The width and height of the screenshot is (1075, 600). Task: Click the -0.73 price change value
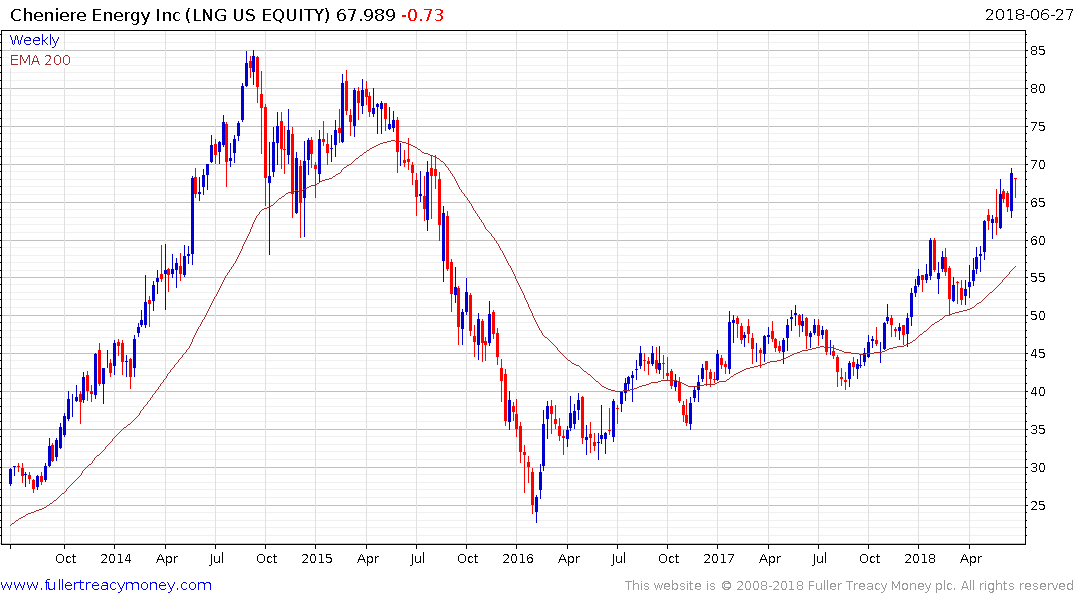pos(422,14)
